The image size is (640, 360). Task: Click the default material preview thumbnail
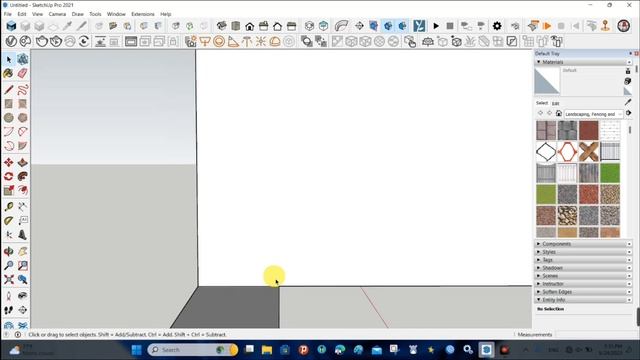pyautogui.click(x=547, y=81)
